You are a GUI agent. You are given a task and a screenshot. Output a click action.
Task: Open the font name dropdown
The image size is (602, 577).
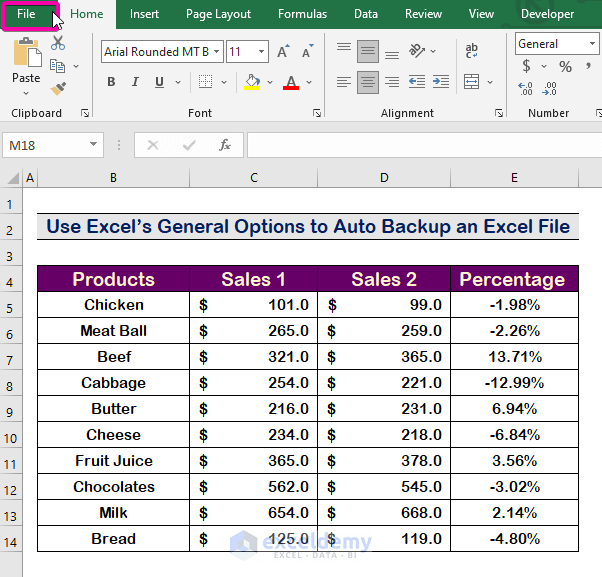[216, 51]
